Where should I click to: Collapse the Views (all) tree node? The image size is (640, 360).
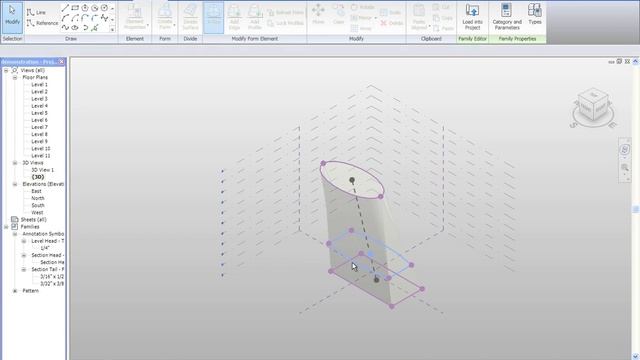(6, 71)
